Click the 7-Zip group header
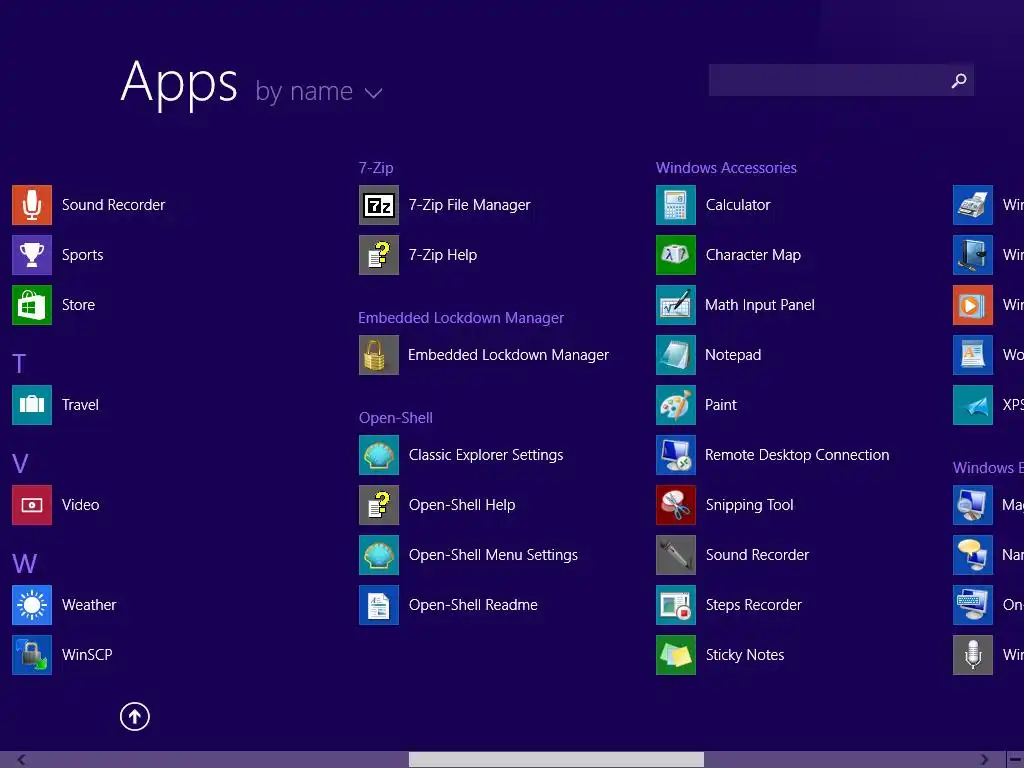1024x768 pixels. tap(376, 168)
